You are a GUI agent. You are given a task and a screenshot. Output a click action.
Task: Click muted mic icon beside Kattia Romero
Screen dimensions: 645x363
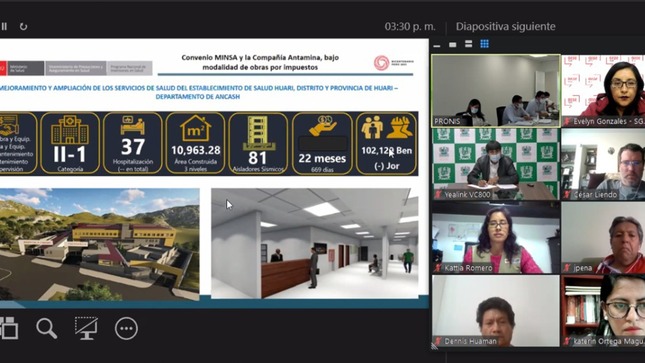point(438,268)
